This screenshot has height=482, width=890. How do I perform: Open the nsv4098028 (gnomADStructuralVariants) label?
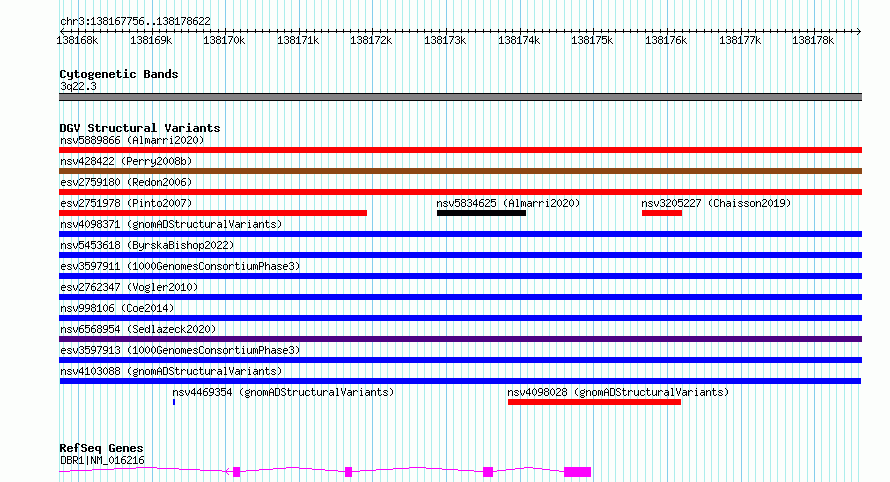coord(618,392)
